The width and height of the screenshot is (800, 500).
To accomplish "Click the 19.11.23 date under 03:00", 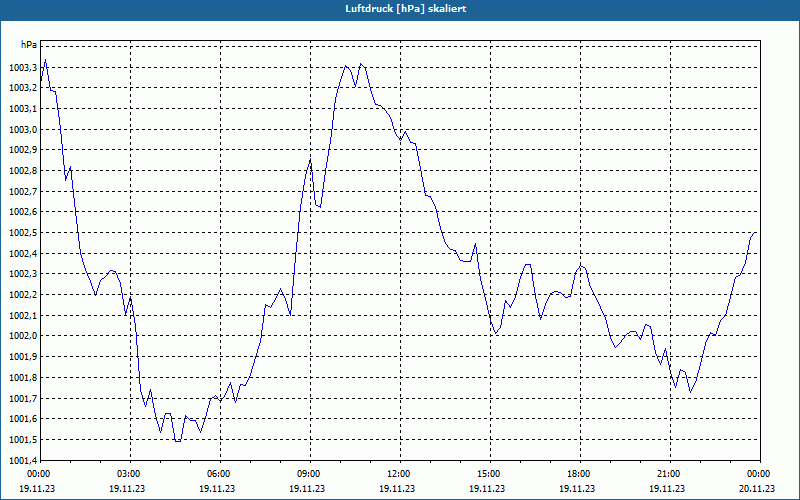I will [127, 488].
